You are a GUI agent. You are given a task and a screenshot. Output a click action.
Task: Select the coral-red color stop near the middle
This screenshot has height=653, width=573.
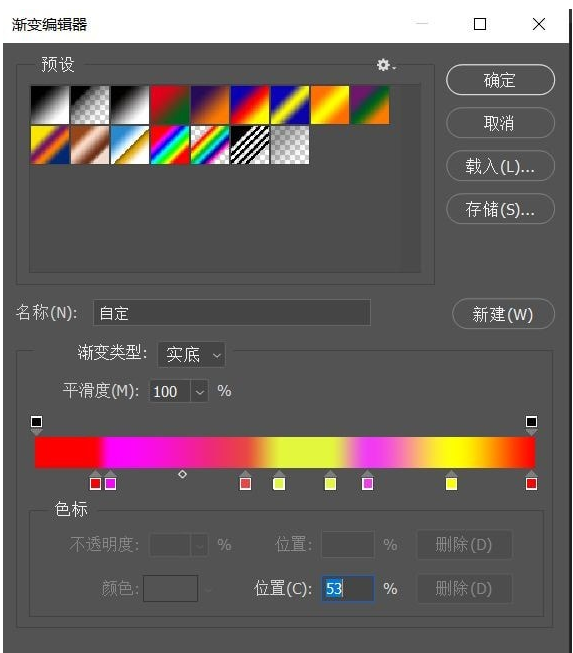point(245,480)
